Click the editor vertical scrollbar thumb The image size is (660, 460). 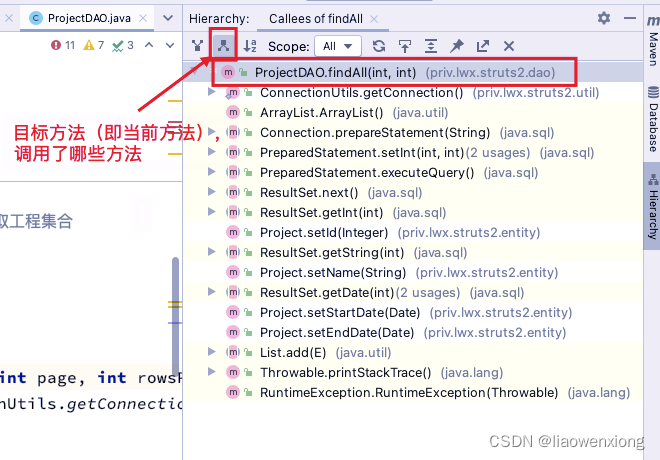pyautogui.click(x=176, y=316)
